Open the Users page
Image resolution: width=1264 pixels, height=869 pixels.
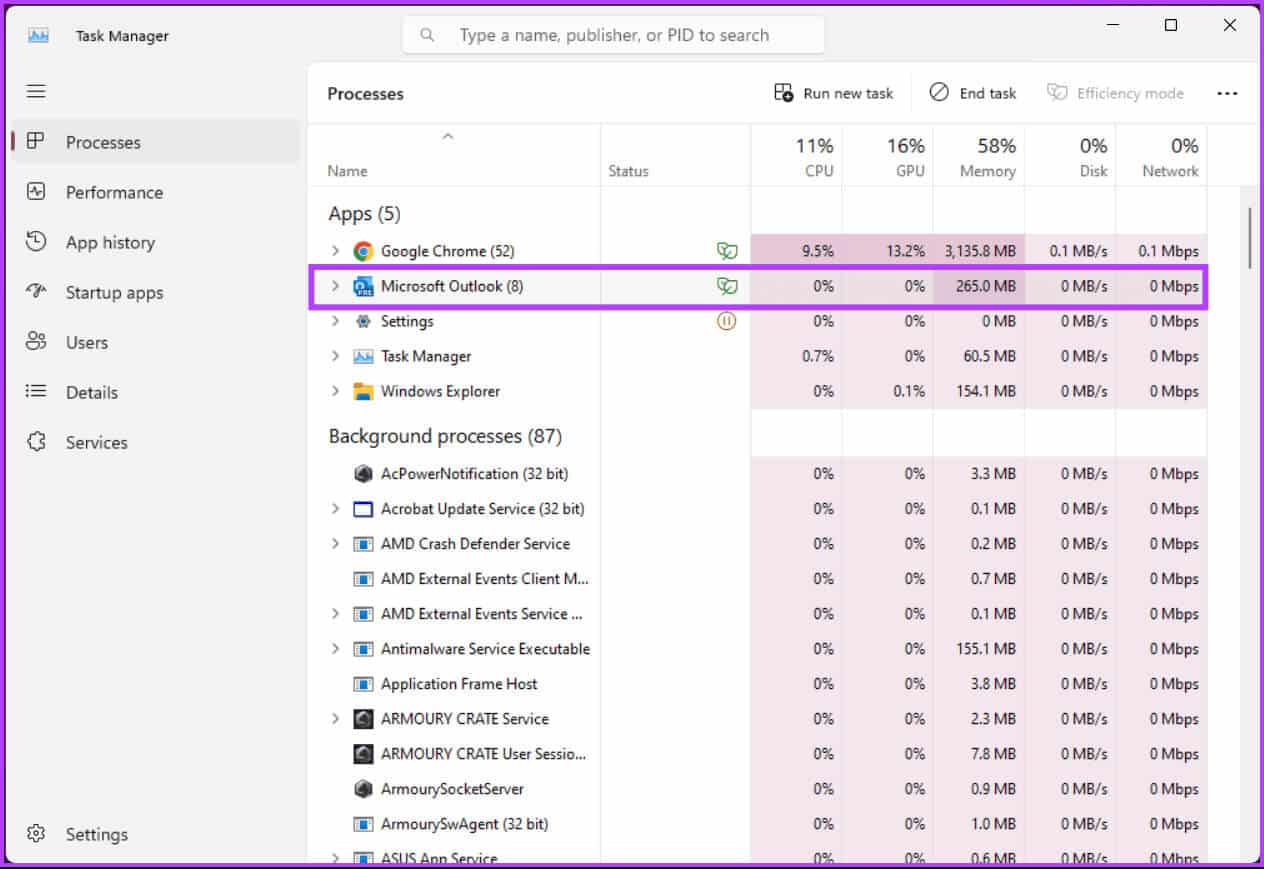[154, 342]
